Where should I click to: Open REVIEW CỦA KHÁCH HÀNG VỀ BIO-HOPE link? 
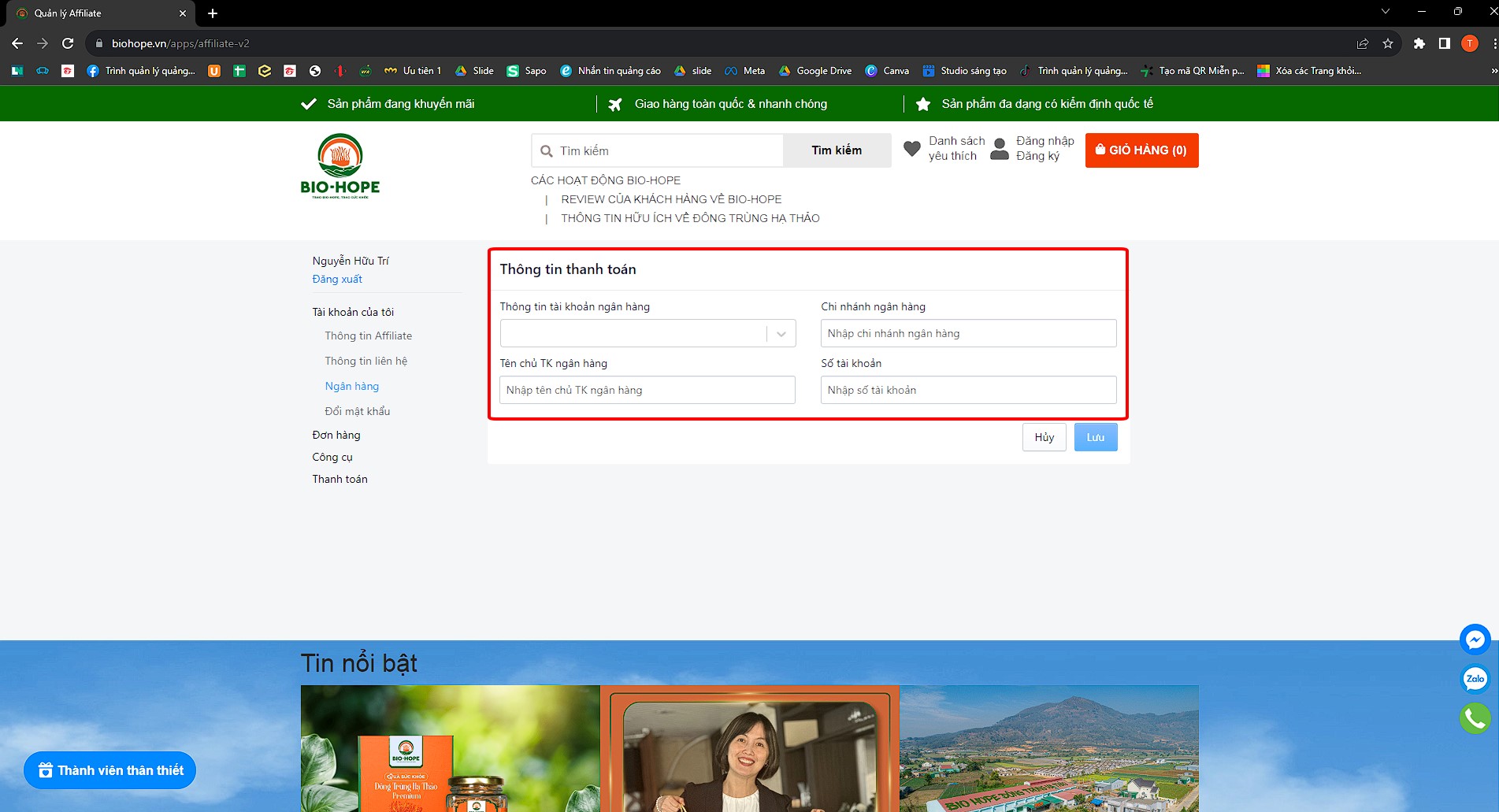[671, 199]
